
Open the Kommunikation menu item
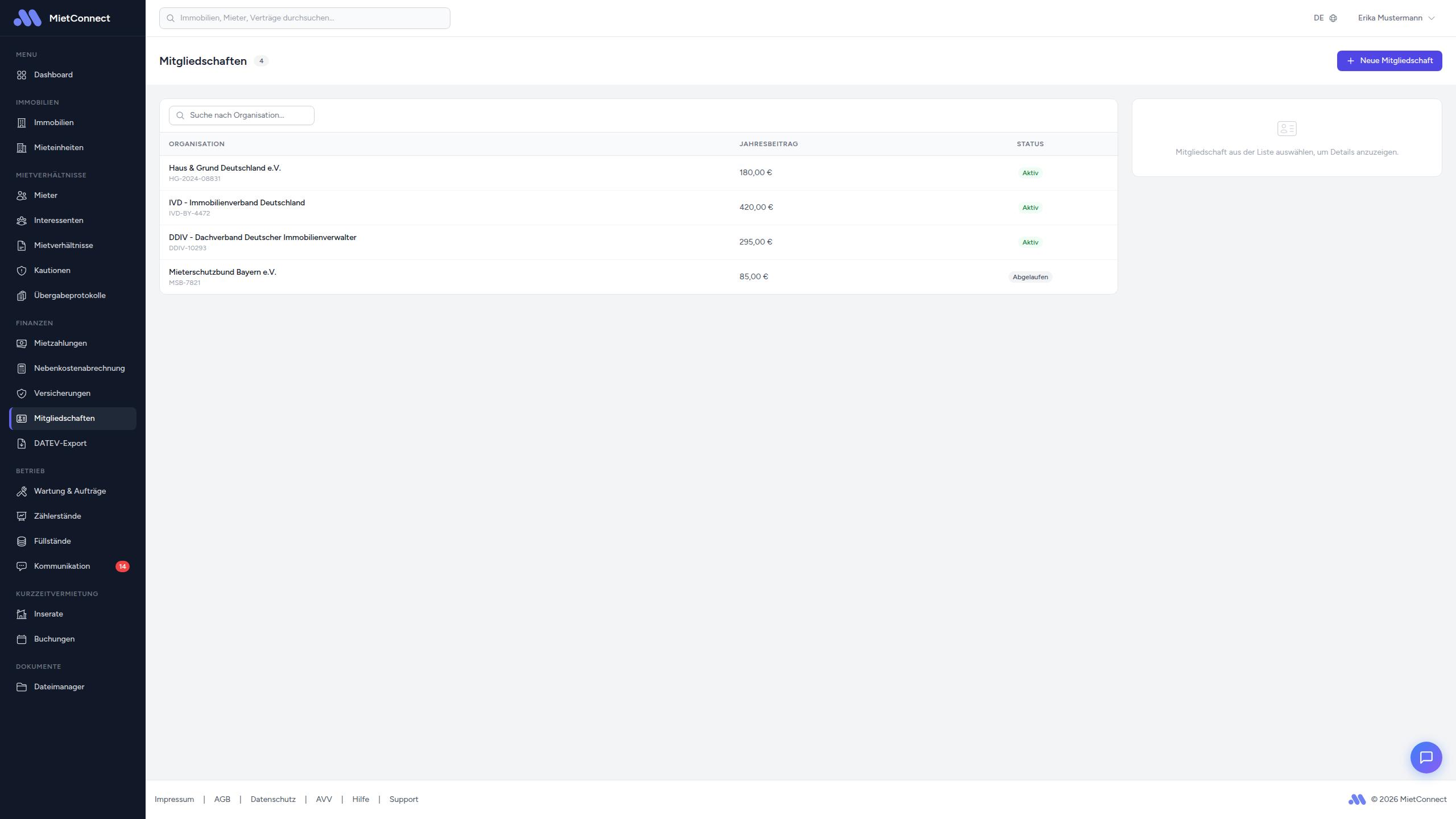(x=62, y=566)
